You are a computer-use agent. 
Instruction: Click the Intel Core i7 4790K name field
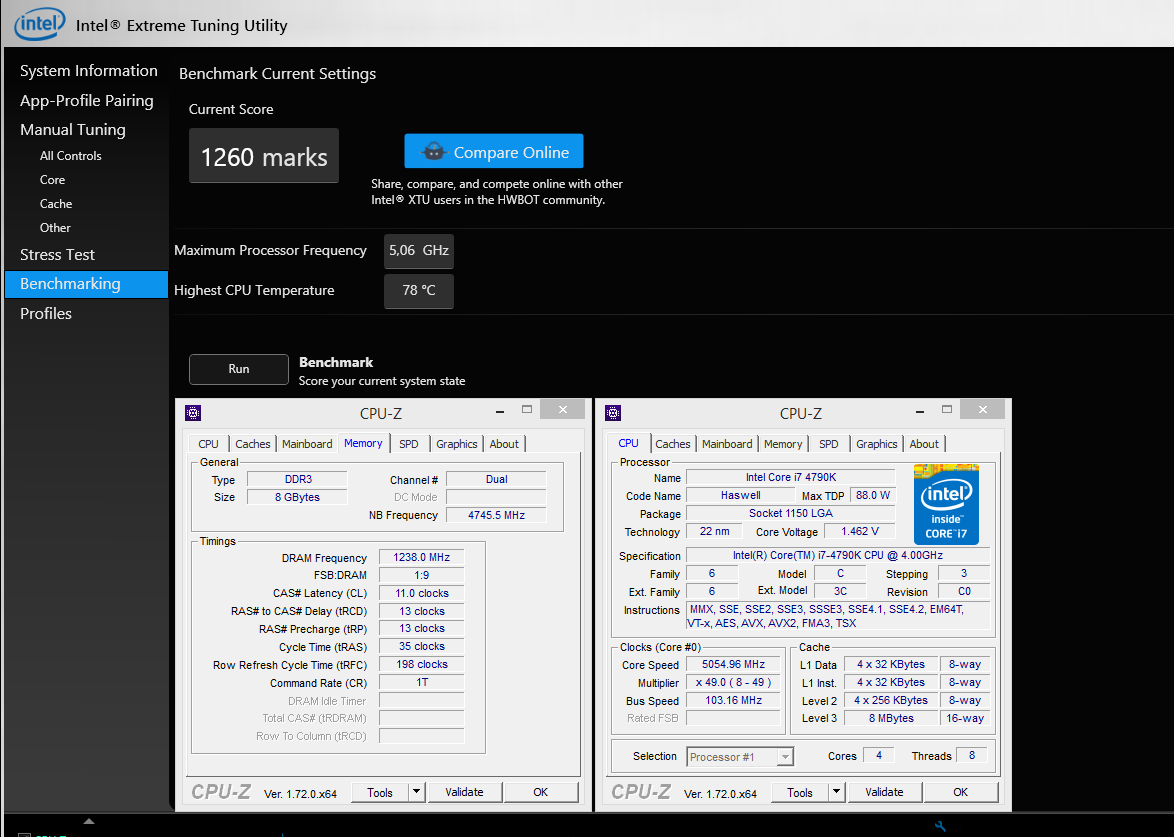(791, 477)
